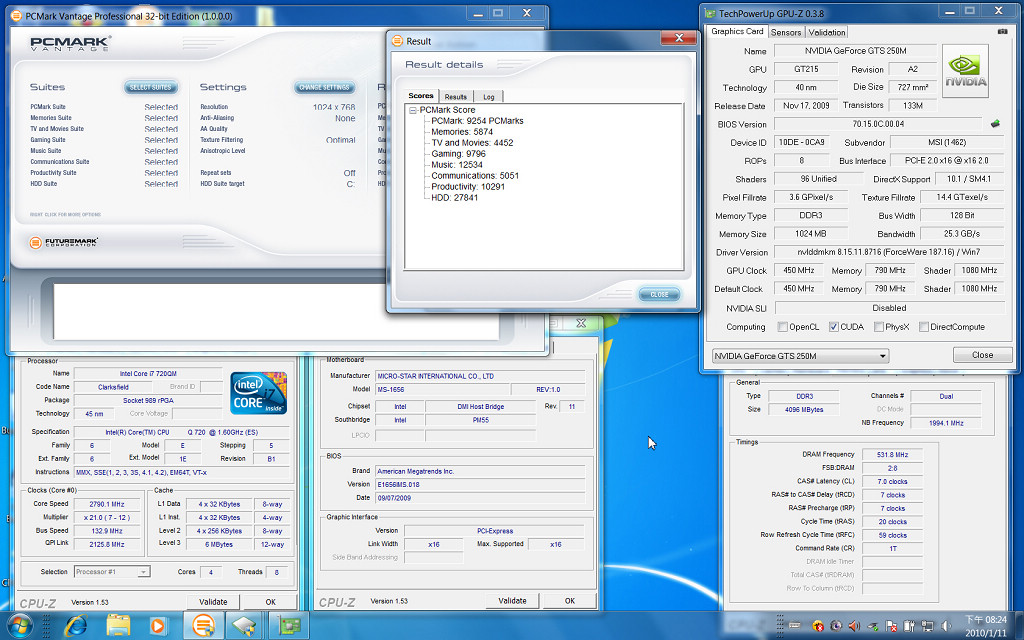Select the Results tab in the Result dialog
This screenshot has height=640, width=1024.
point(456,97)
